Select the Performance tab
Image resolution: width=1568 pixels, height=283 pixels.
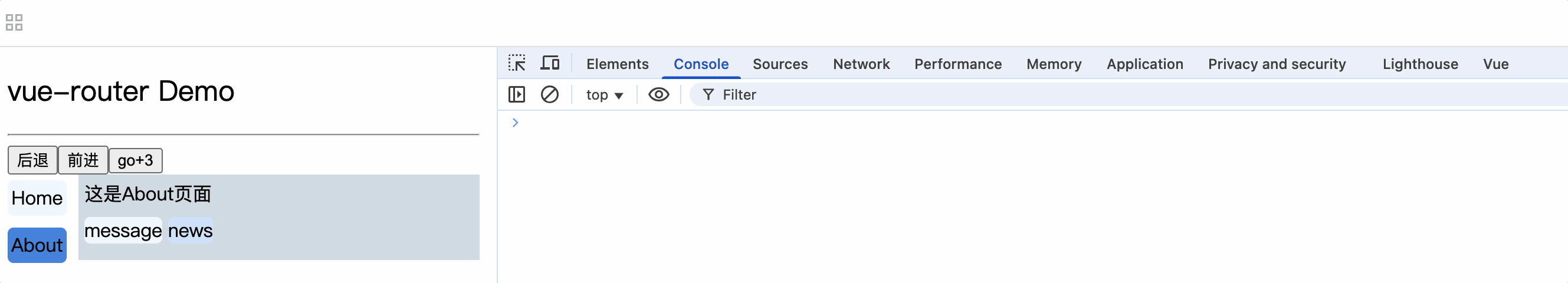click(957, 64)
